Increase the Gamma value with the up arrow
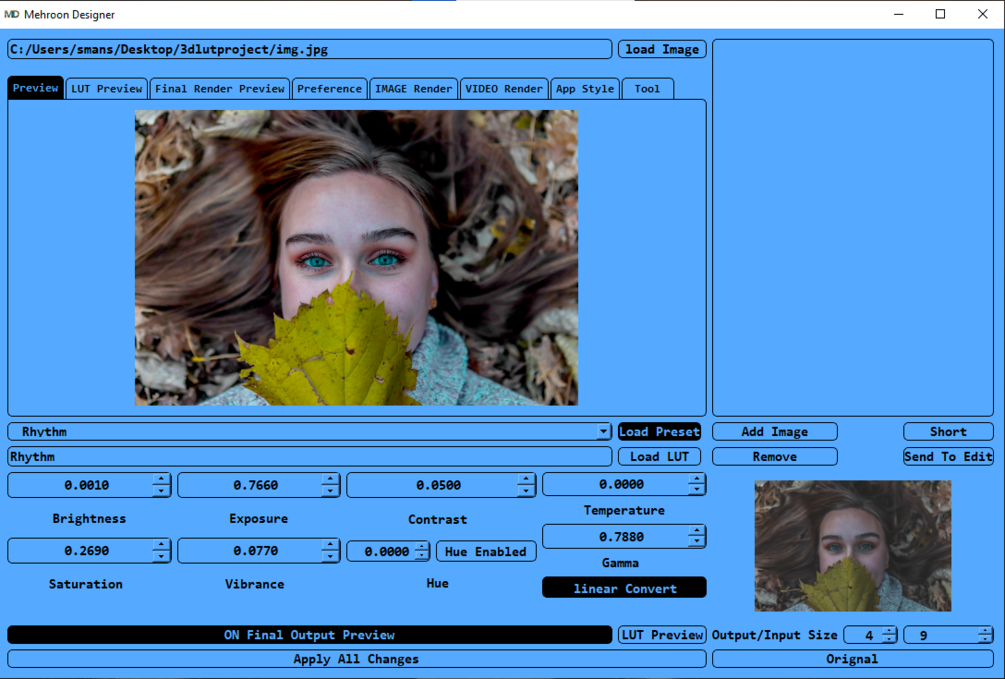1005x679 pixels. click(697, 531)
